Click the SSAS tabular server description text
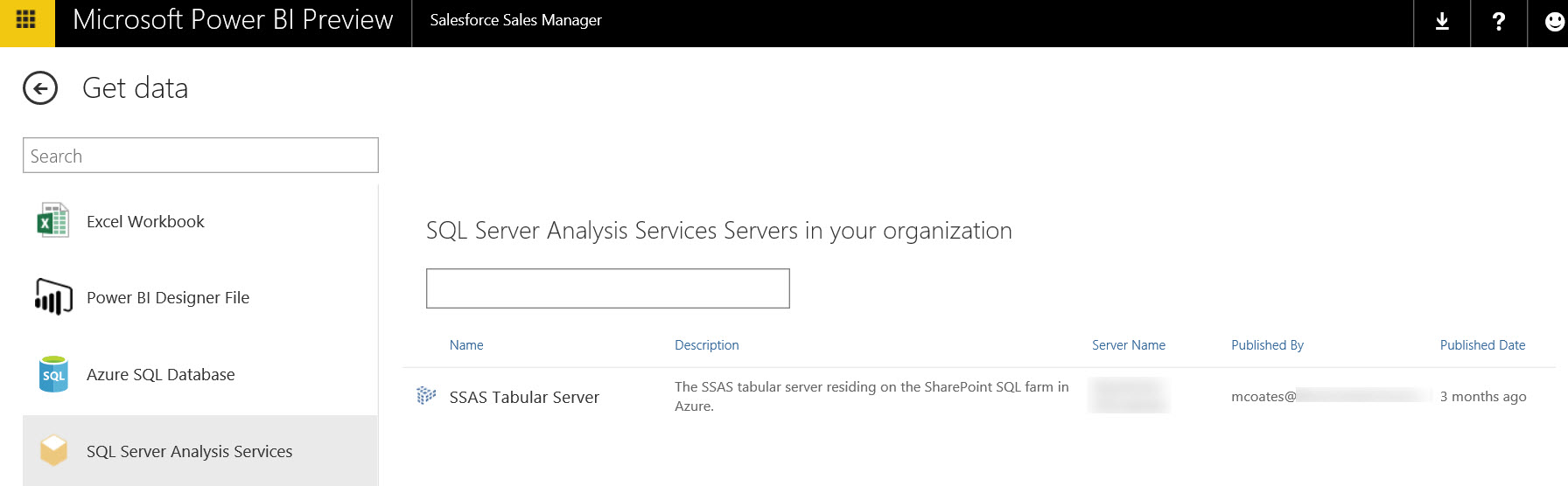Image resolution: width=1568 pixels, height=486 pixels. pyautogui.click(x=871, y=396)
